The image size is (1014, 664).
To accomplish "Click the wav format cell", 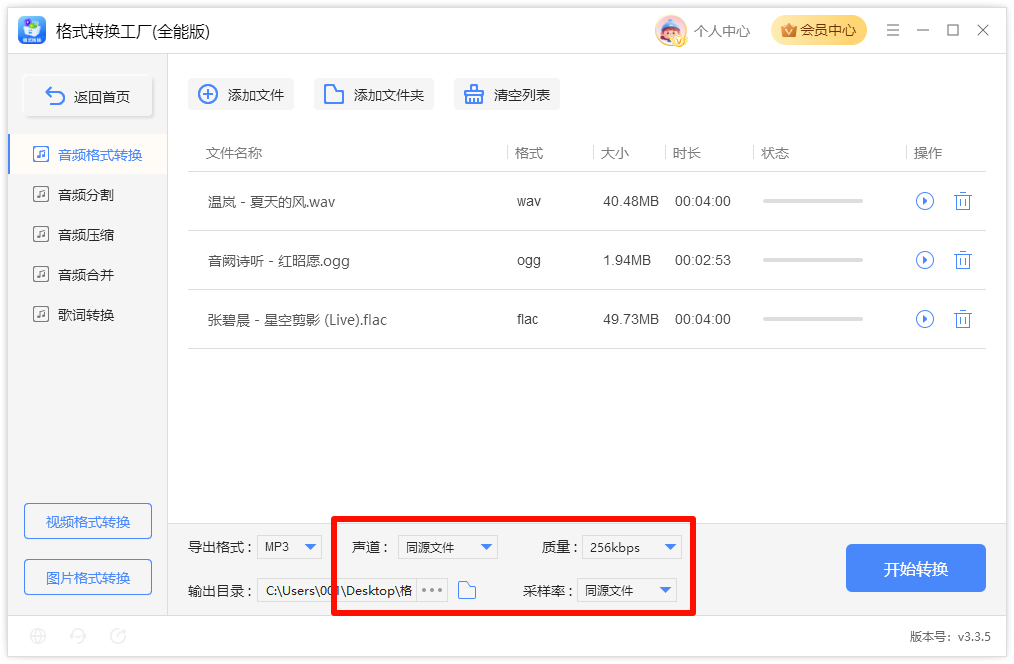I will click(x=528, y=201).
